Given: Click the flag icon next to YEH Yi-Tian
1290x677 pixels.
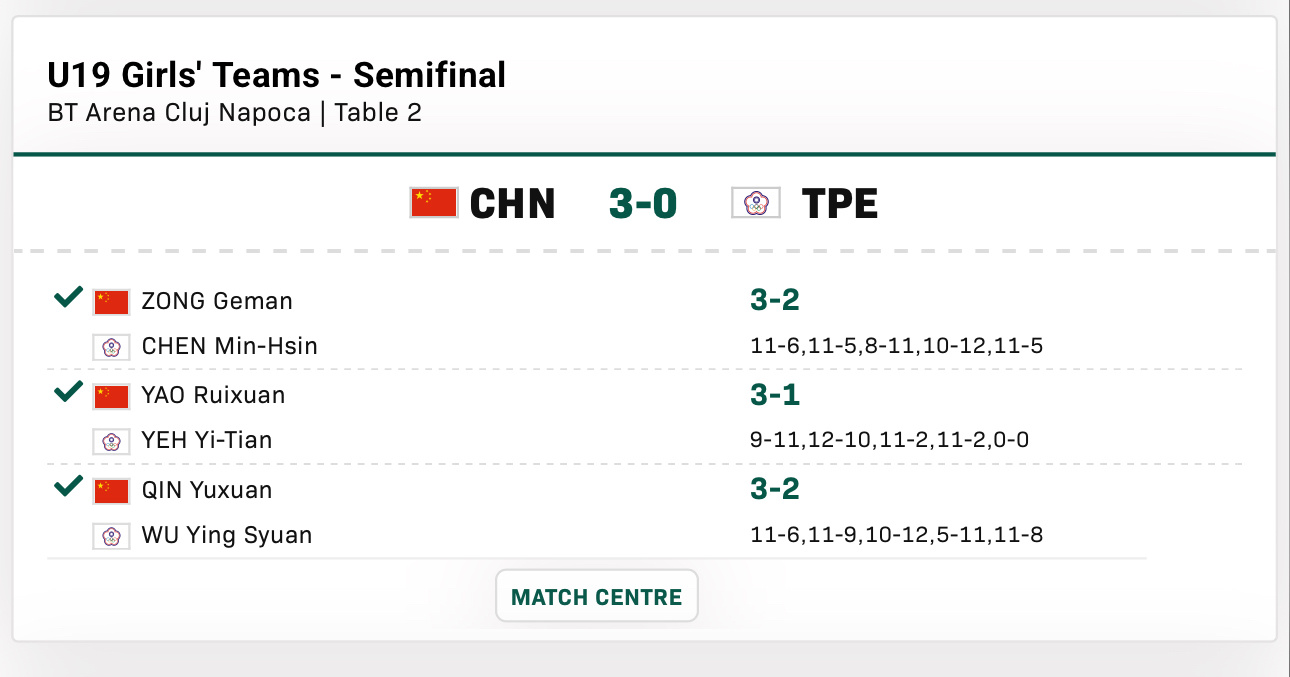Looking at the screenshot, I should tap(111, 441).
